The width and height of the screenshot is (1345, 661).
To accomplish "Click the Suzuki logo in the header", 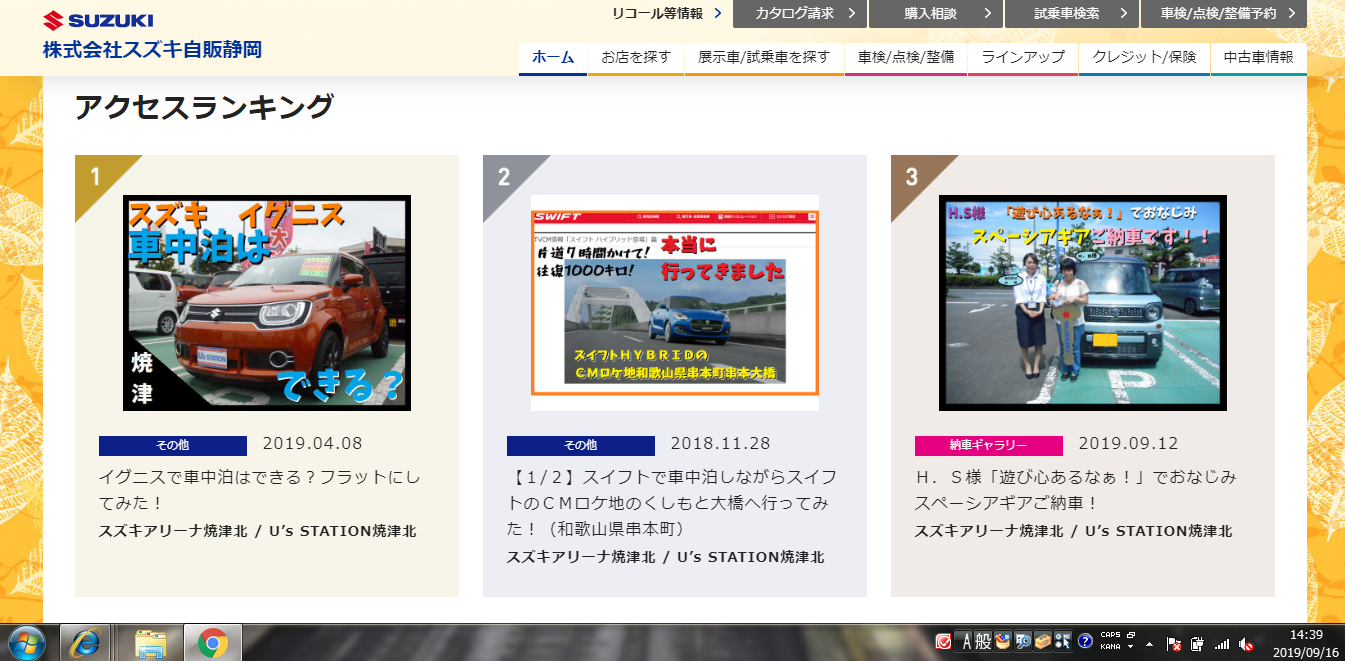I will (x=98, y=19).
